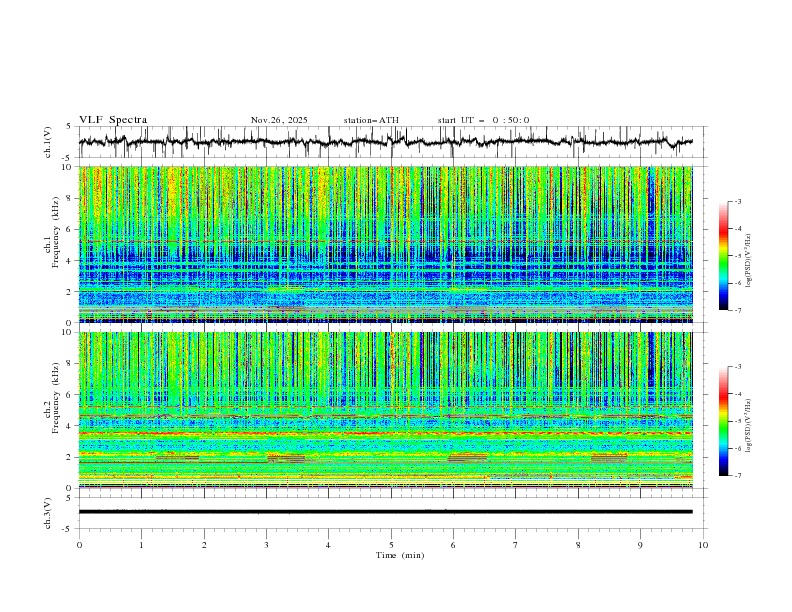Click the ch.3 flat black waveform trace

click(x=386, y=512)
